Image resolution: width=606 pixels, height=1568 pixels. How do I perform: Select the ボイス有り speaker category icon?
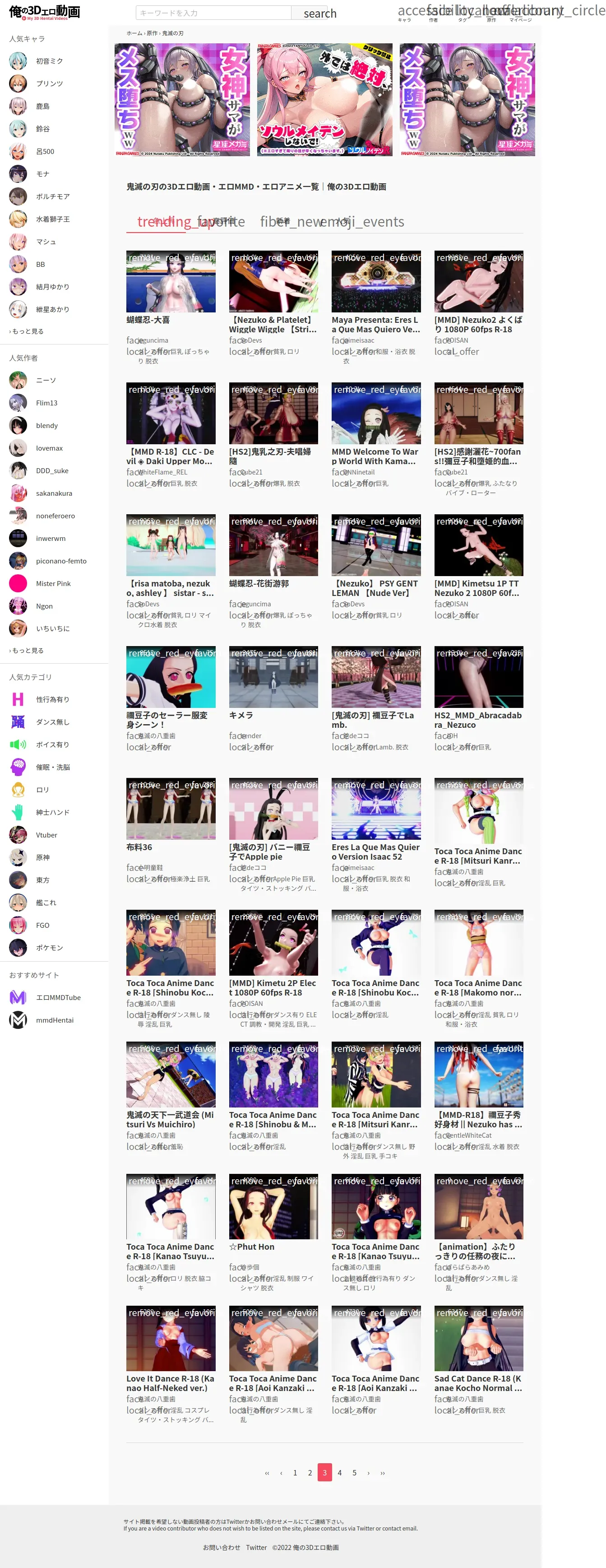click(x=18, y=744)
